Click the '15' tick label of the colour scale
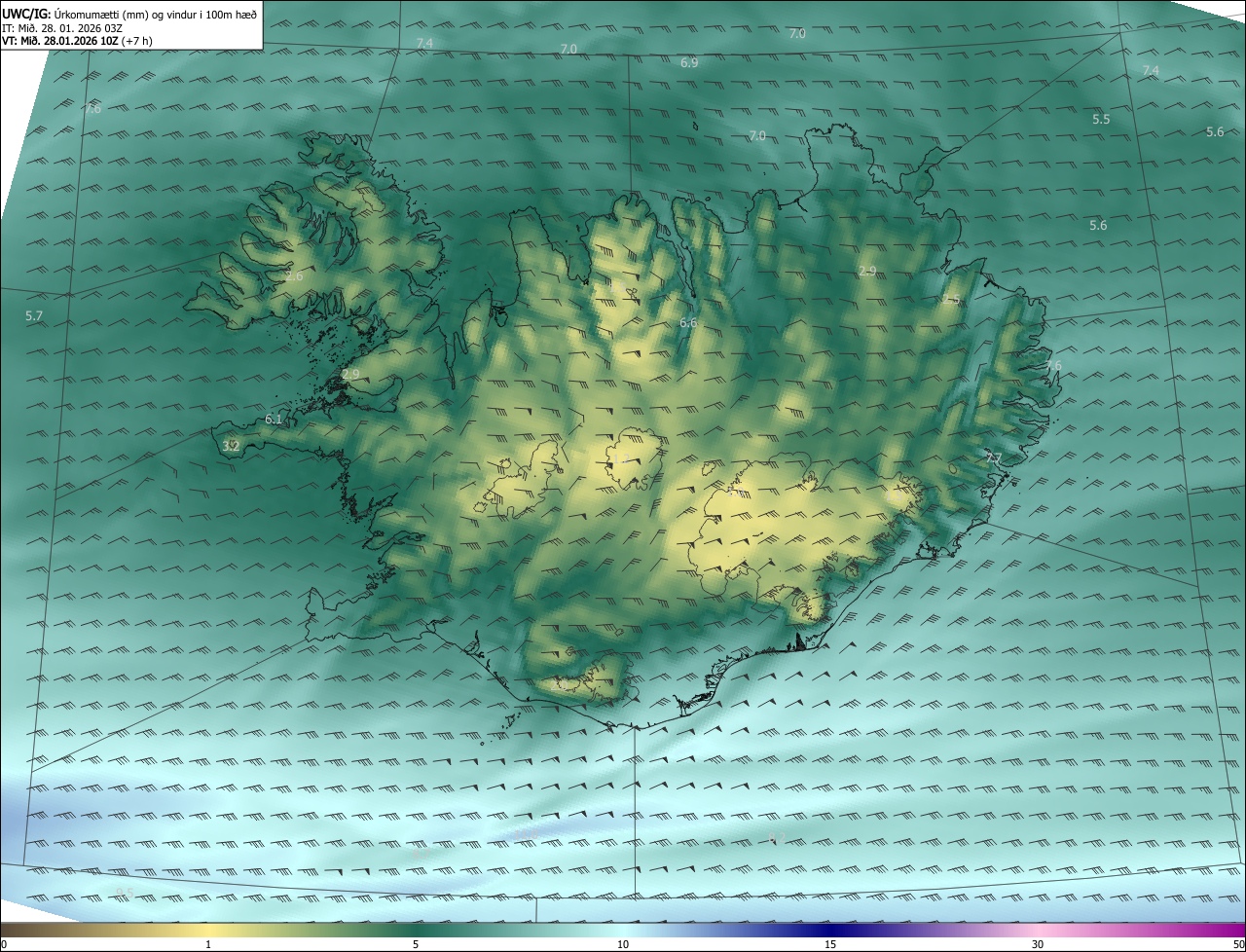 (x=830, y=945)
